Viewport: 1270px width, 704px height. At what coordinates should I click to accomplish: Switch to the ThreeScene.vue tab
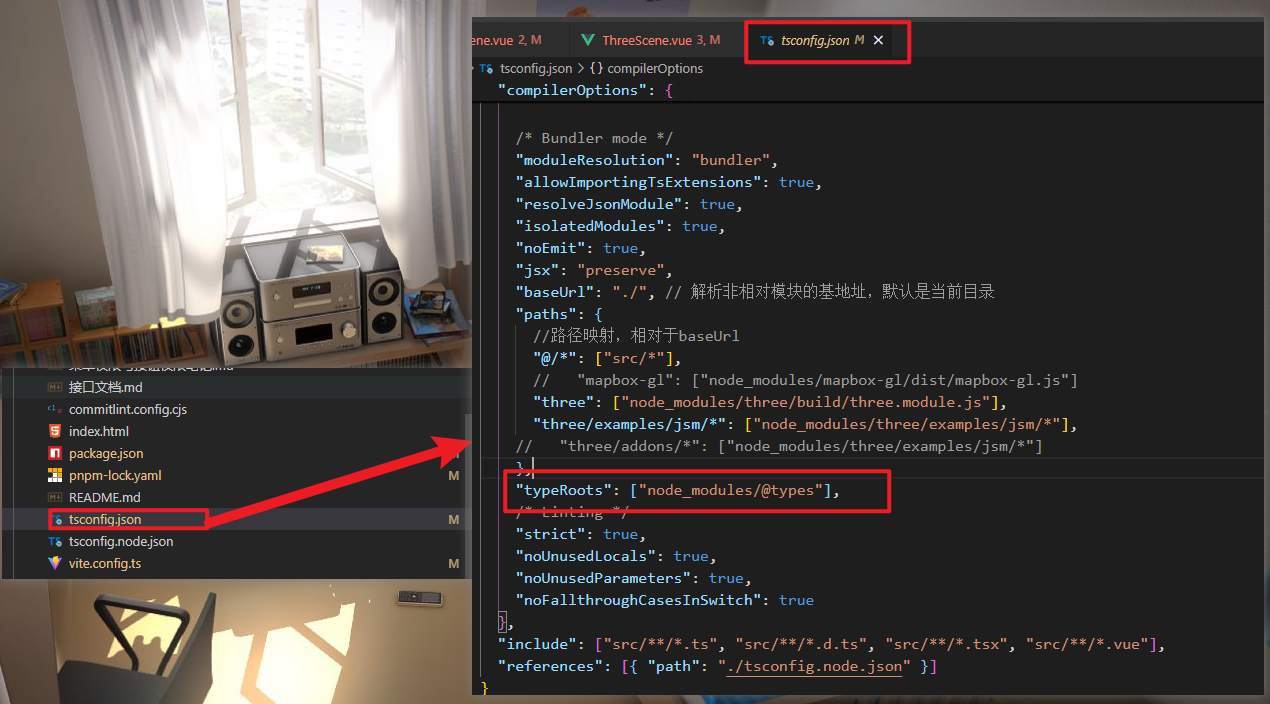coord(650,40)
